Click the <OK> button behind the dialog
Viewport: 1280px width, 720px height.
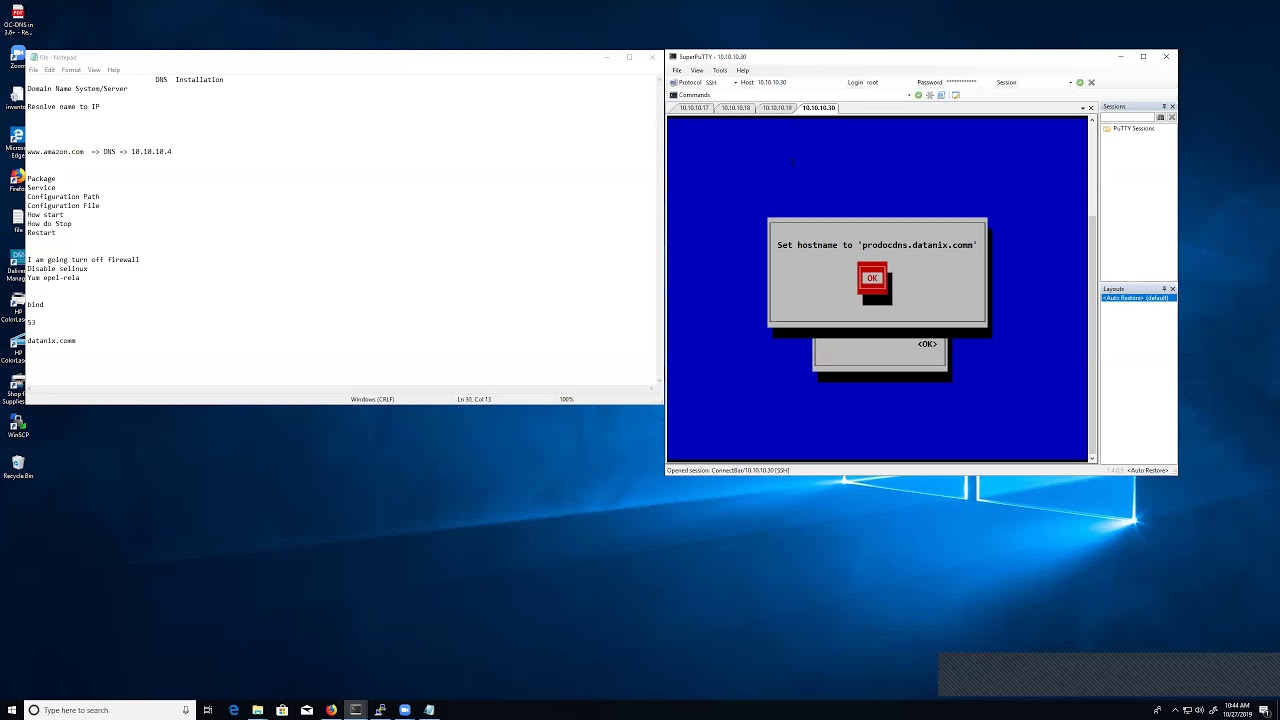pos(927,344)
